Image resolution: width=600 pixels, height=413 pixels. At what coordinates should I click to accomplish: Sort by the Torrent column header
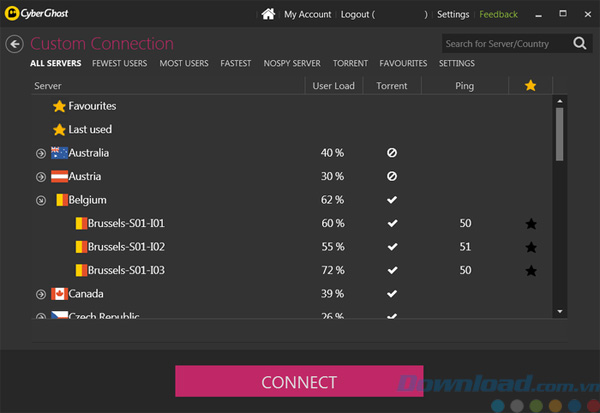click(391, 86)
